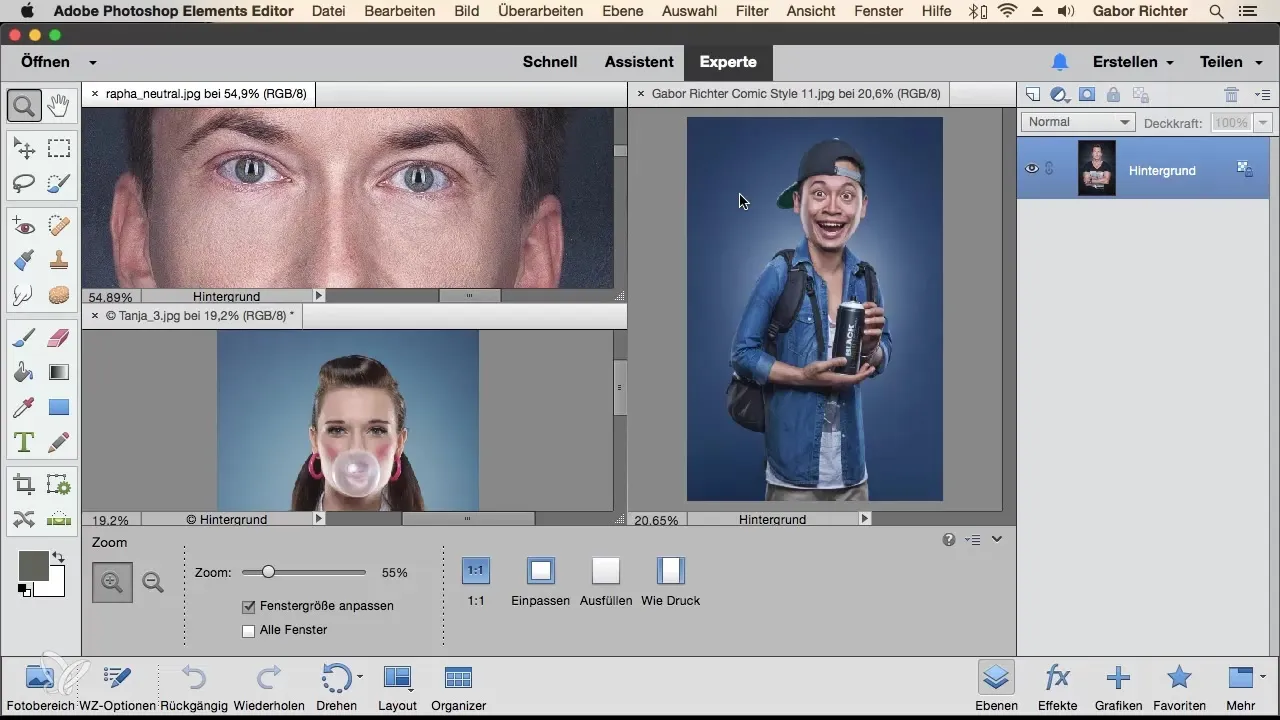Select the Pencil tool
This screenshot has width=1280, height=720.
click(x=59, y=441)
